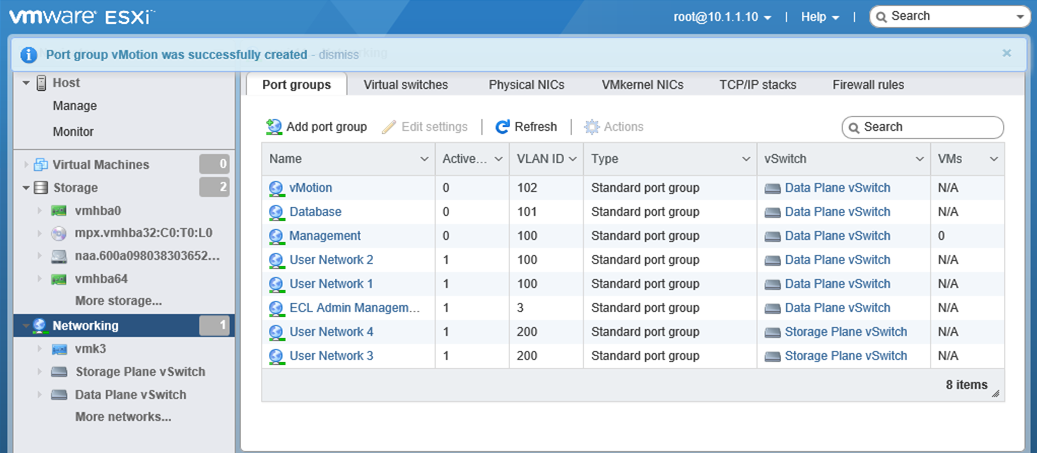Close the notification banner with X
This screenshot has width=1037, height=453.
coord(1006,53)
